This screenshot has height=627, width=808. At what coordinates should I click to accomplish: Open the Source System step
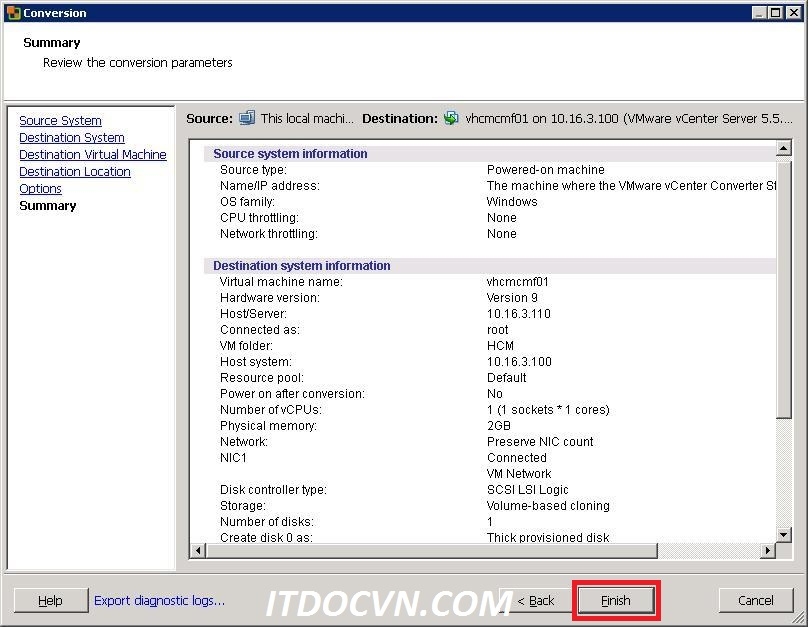[x=60, y=121]
